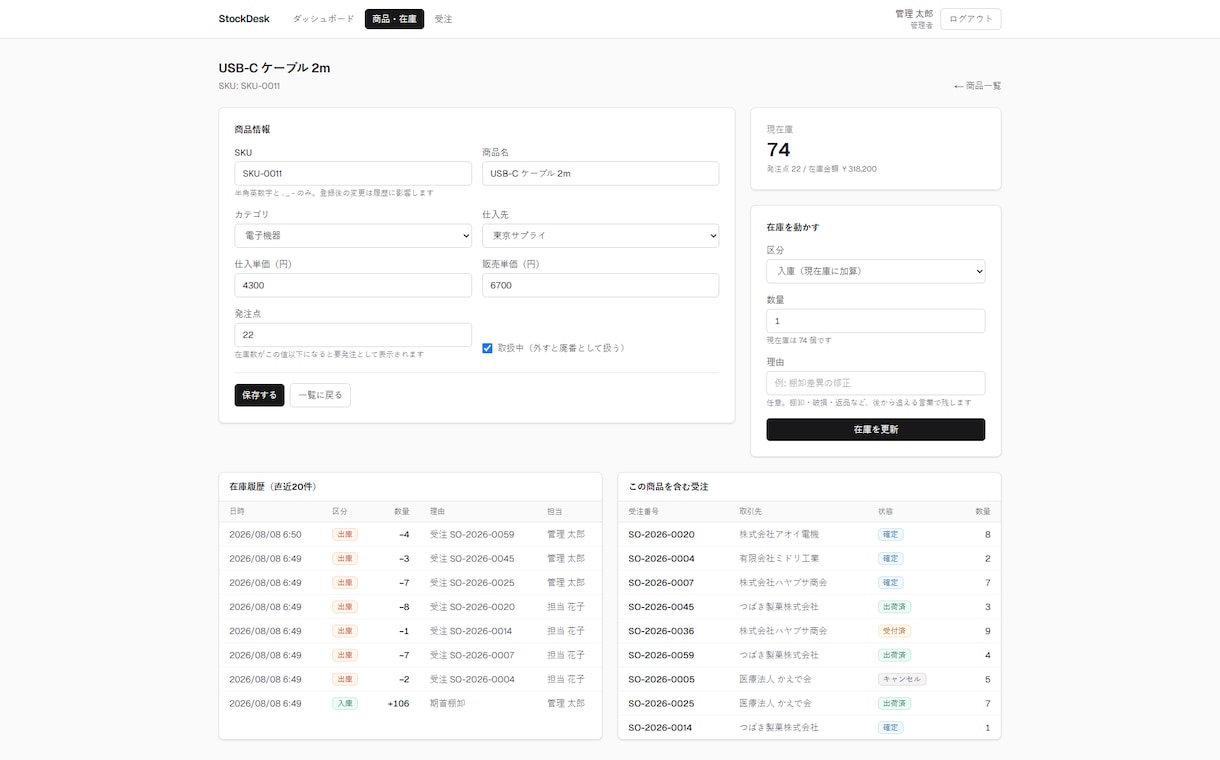The width and height of the screenshot is (1220, 760).
Task: Click the 状態 column header
Action: point(885,511)
